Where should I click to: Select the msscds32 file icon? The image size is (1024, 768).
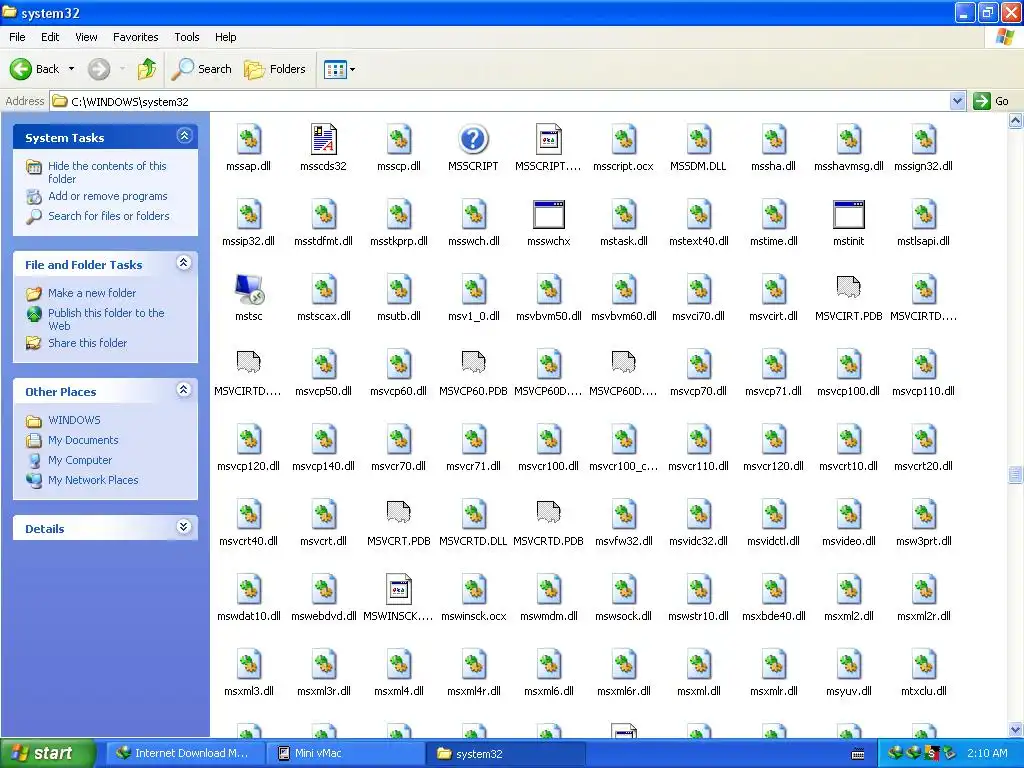coord(323,139)
